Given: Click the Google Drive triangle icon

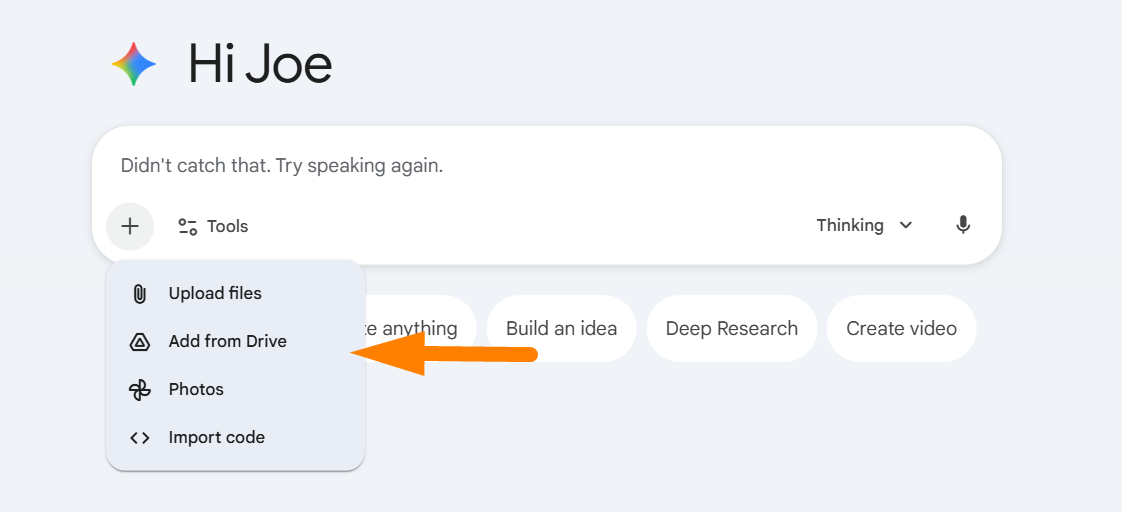Looking at the screenshot, I should [140, 342].
